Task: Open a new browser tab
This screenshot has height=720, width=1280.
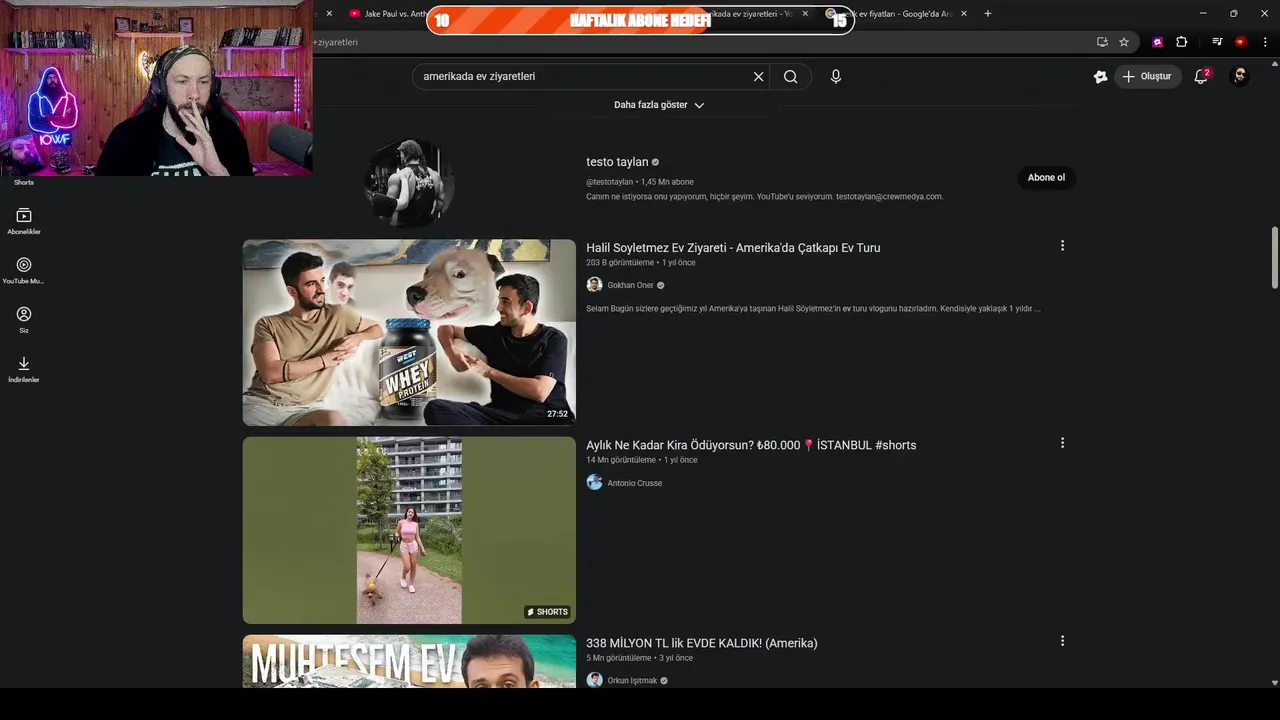Action: (988, 14)
